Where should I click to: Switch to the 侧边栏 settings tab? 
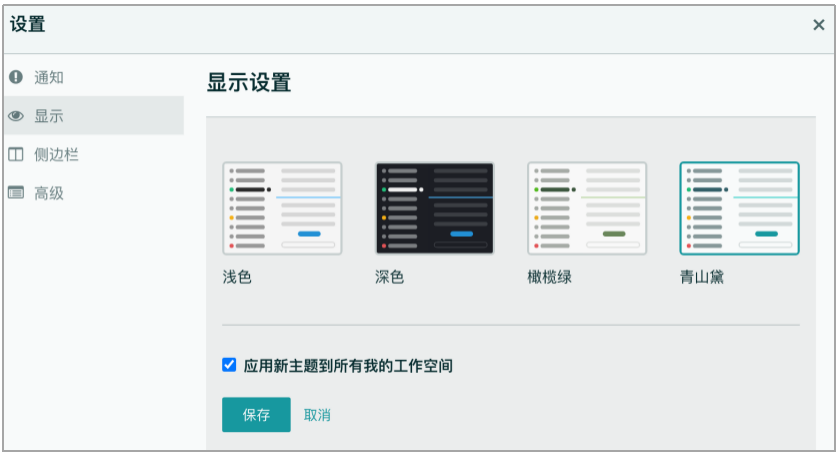tap(93, 154)
